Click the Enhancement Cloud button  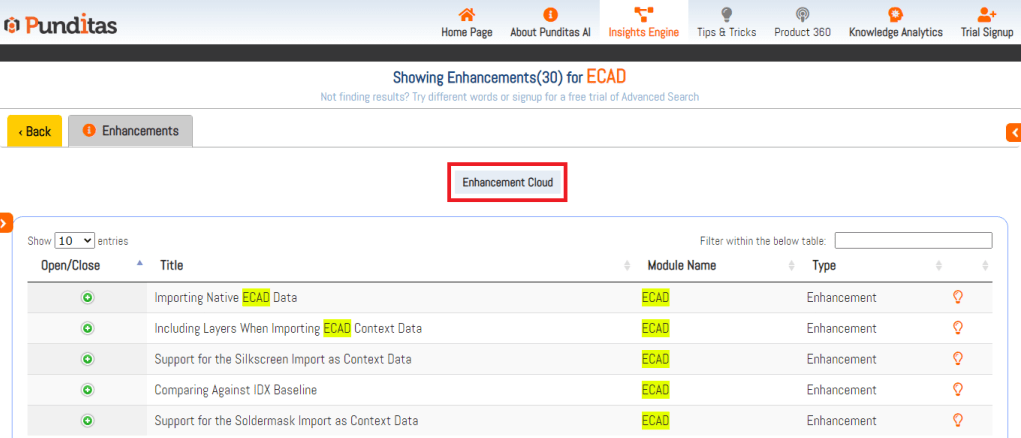click(507, 183)
